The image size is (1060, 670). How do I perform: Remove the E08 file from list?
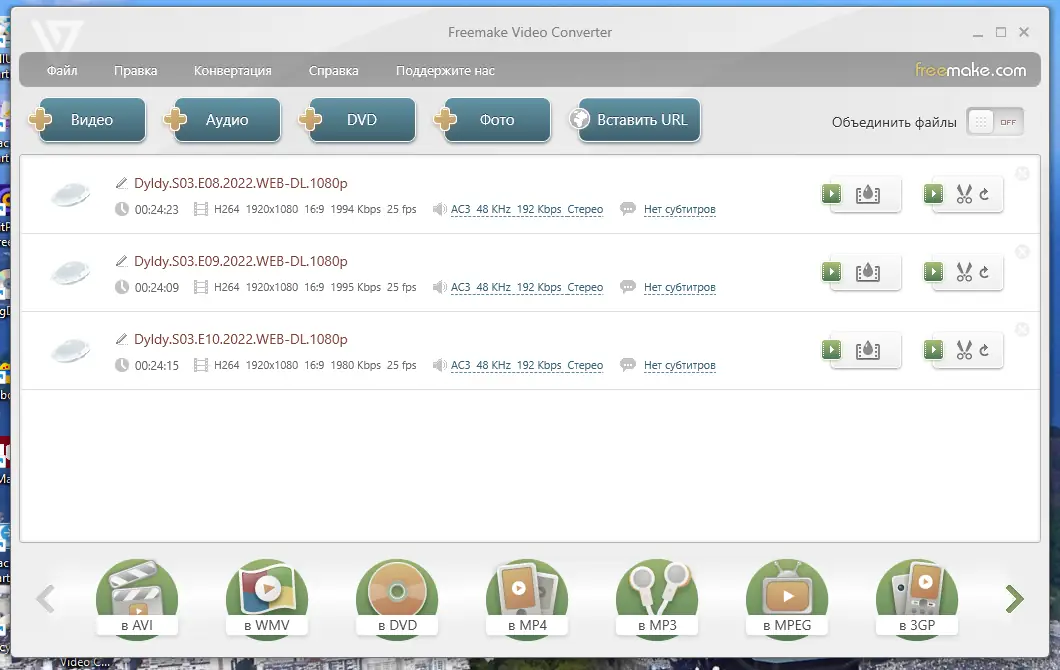(1022, 174)
